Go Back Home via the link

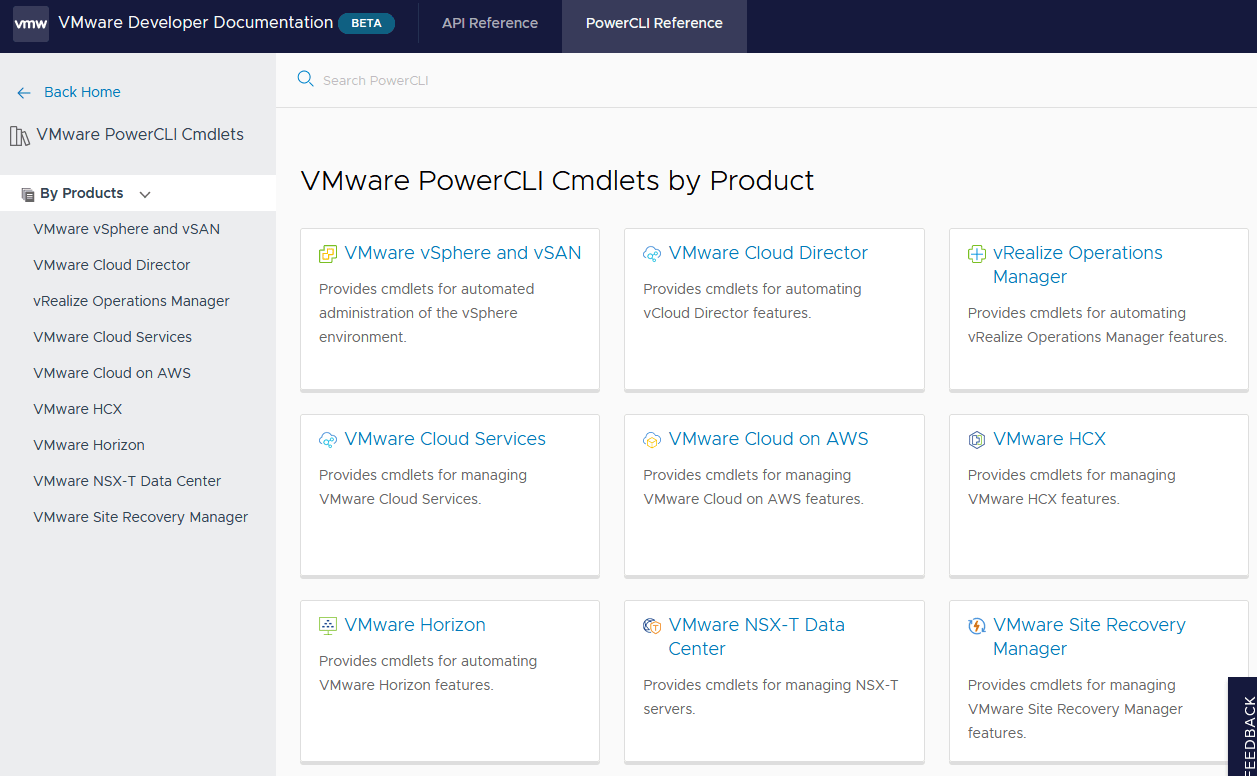82,92
